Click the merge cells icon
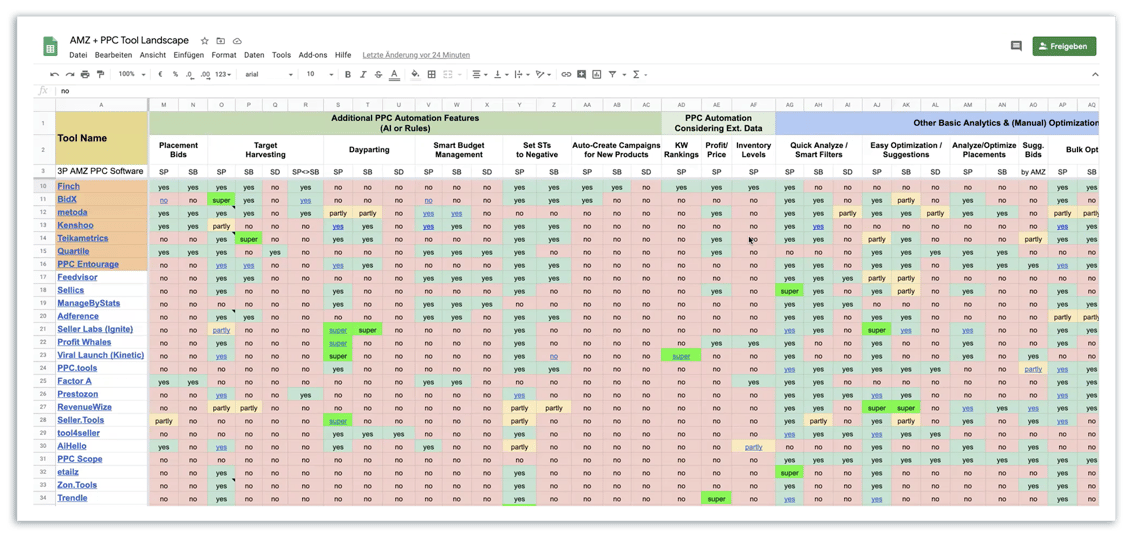1133x538 pixels. [x=447, y=74]
